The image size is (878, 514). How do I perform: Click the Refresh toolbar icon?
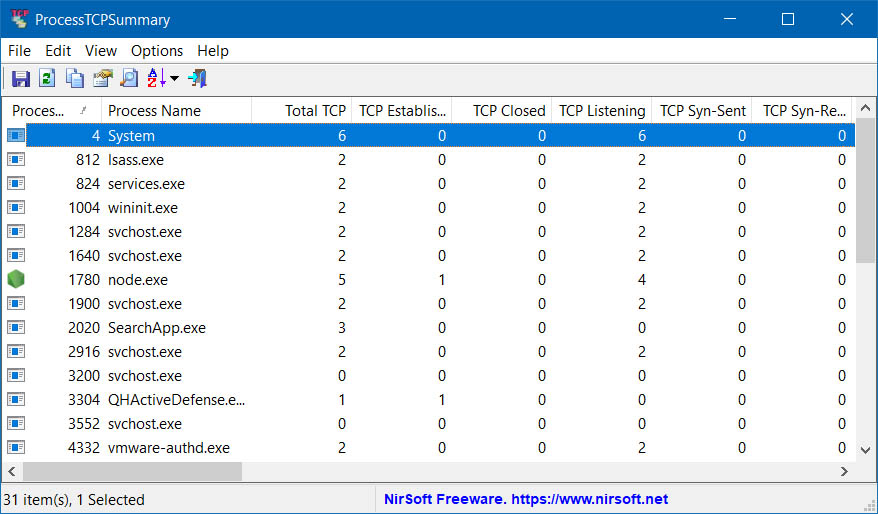47,78
